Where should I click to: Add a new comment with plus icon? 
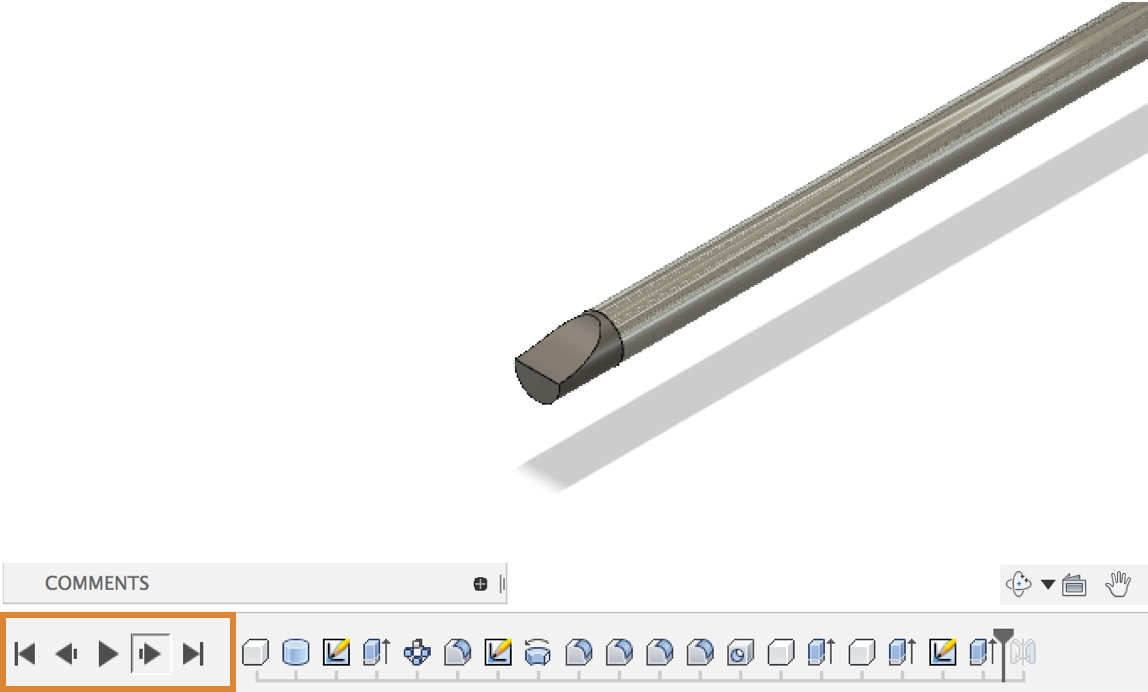pos(480,584)
